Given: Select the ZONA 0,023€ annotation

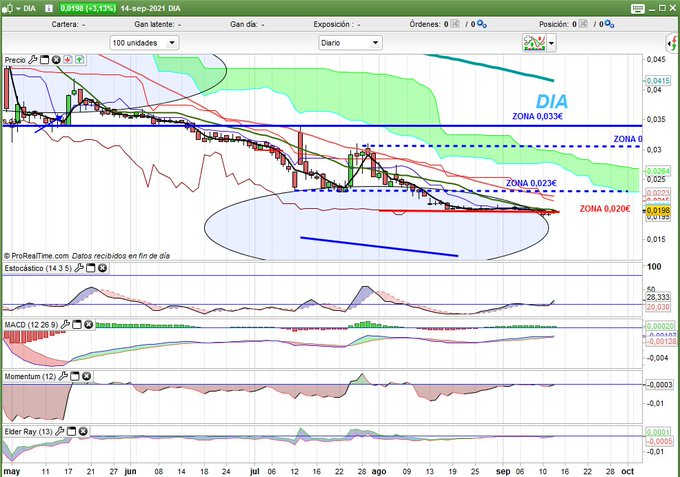Looking at the screenshot, I should [531, 183].
